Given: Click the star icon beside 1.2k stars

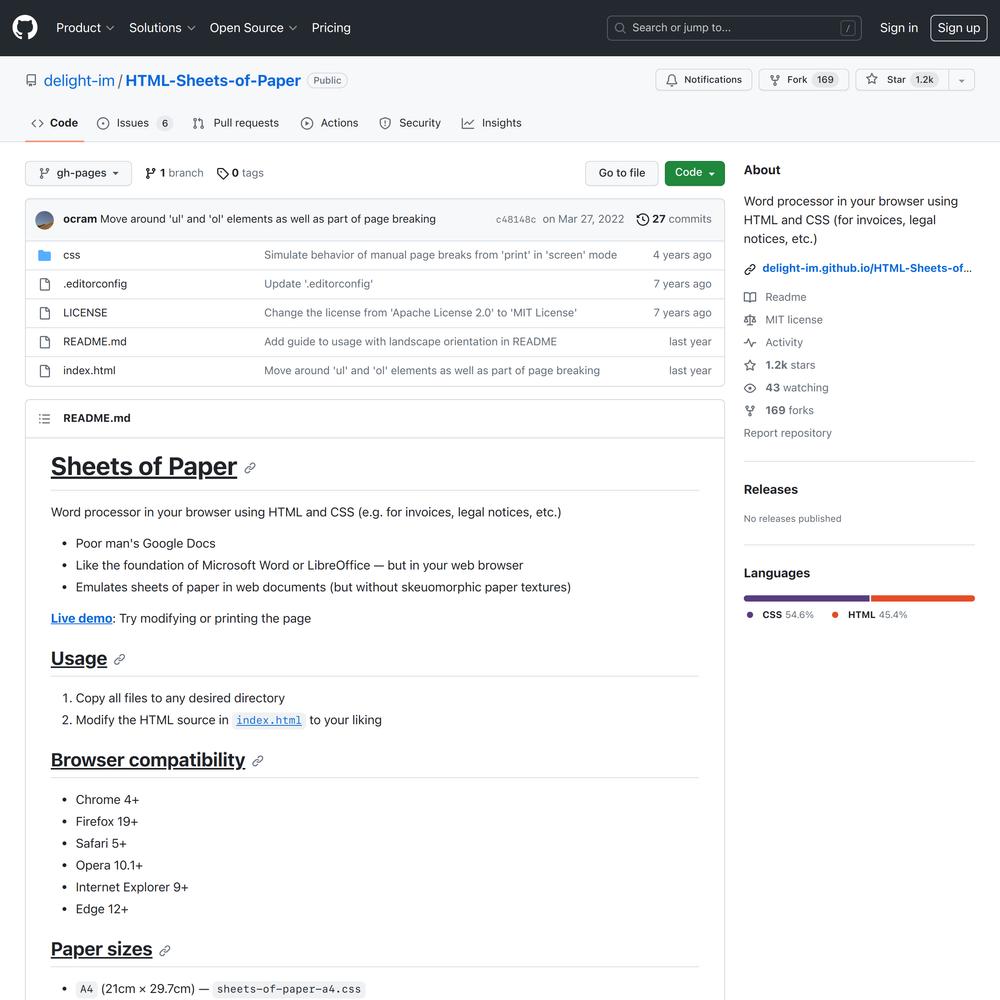Looking at the screenshot, I should coord(750,365).
